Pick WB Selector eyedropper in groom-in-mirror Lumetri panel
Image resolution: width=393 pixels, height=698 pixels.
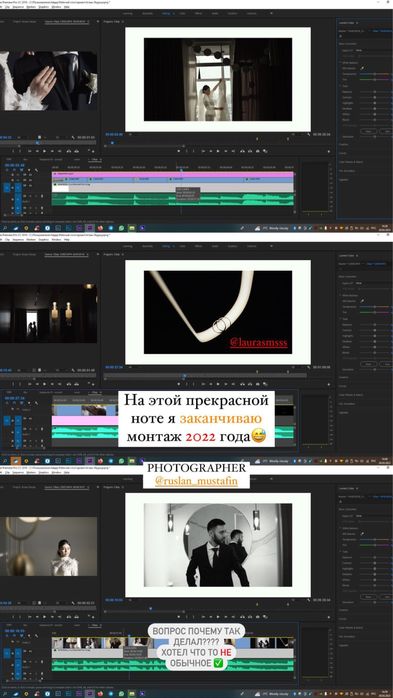(x=362, y=533)
